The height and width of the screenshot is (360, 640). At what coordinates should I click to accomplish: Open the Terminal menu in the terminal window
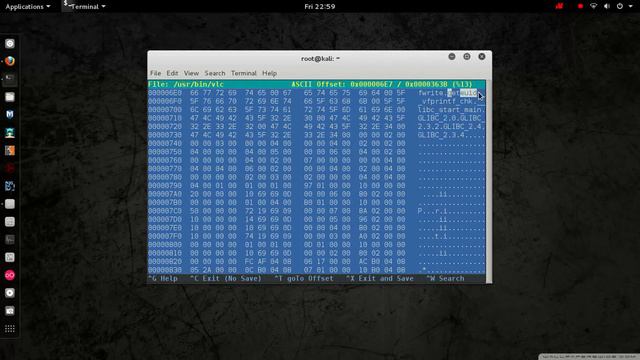244,73
